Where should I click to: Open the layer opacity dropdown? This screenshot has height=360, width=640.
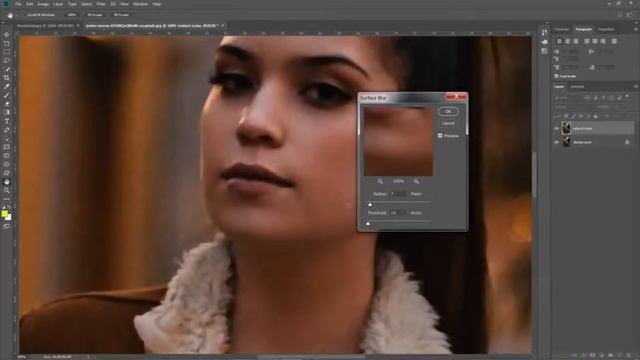pos(617,107)
